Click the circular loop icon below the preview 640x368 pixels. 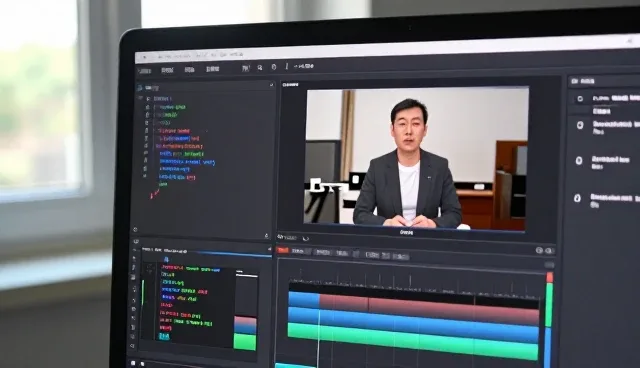click(305, 238)
